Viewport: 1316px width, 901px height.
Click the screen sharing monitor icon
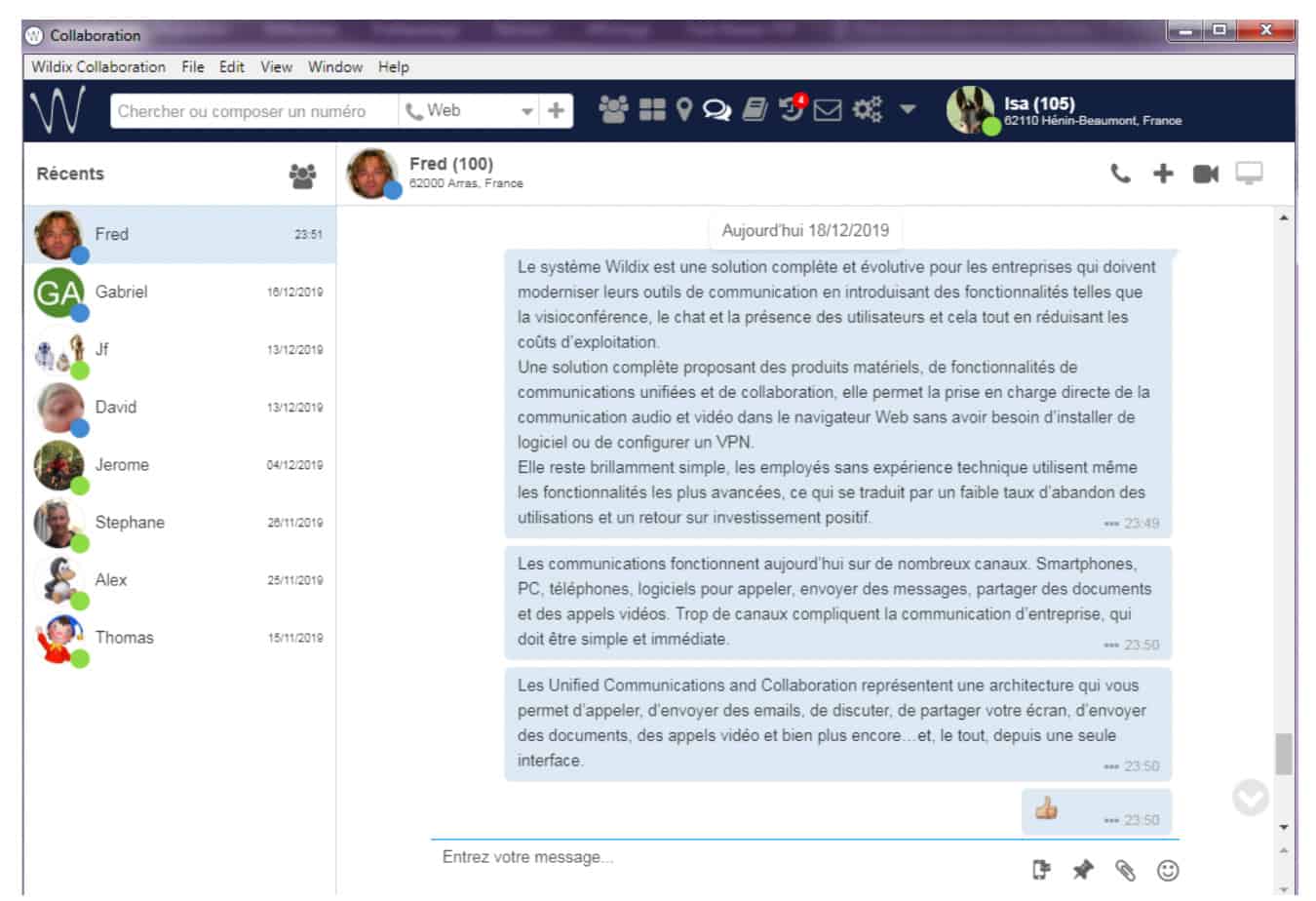pos(1249,174)
